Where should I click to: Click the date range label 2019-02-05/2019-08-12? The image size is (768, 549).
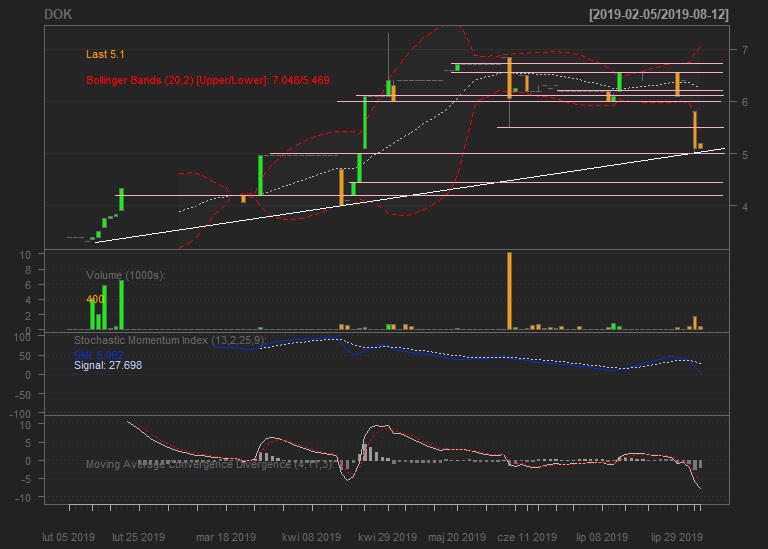point(658,15)
